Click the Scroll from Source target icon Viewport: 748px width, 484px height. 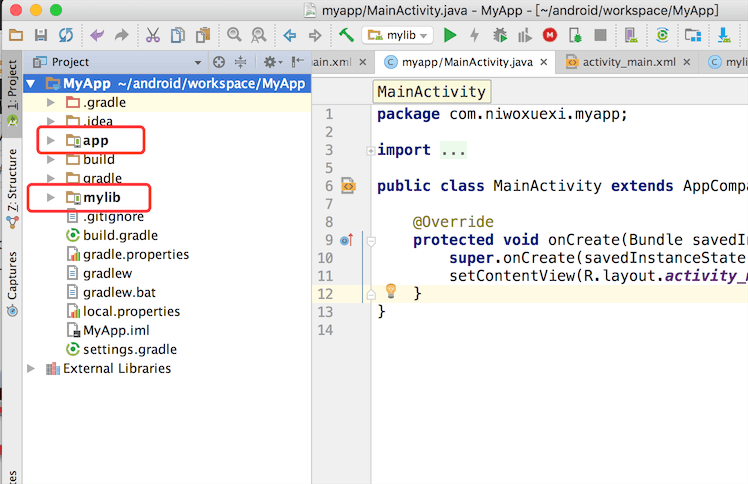219,62
